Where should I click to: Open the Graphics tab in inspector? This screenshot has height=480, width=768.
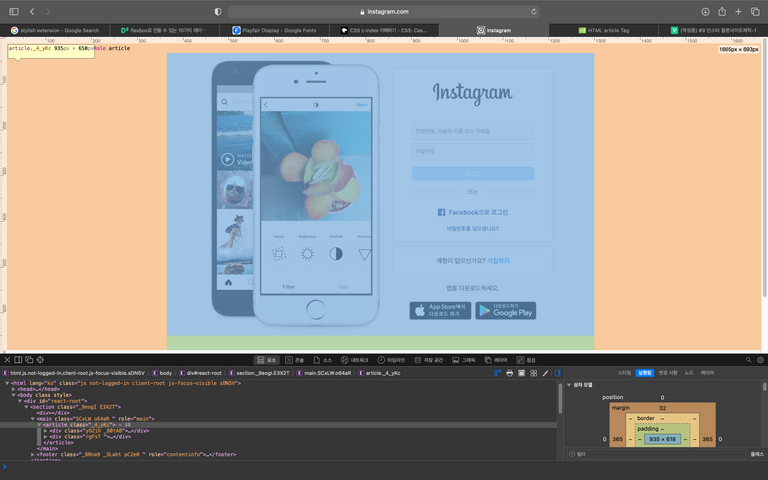tap(463, 360)
